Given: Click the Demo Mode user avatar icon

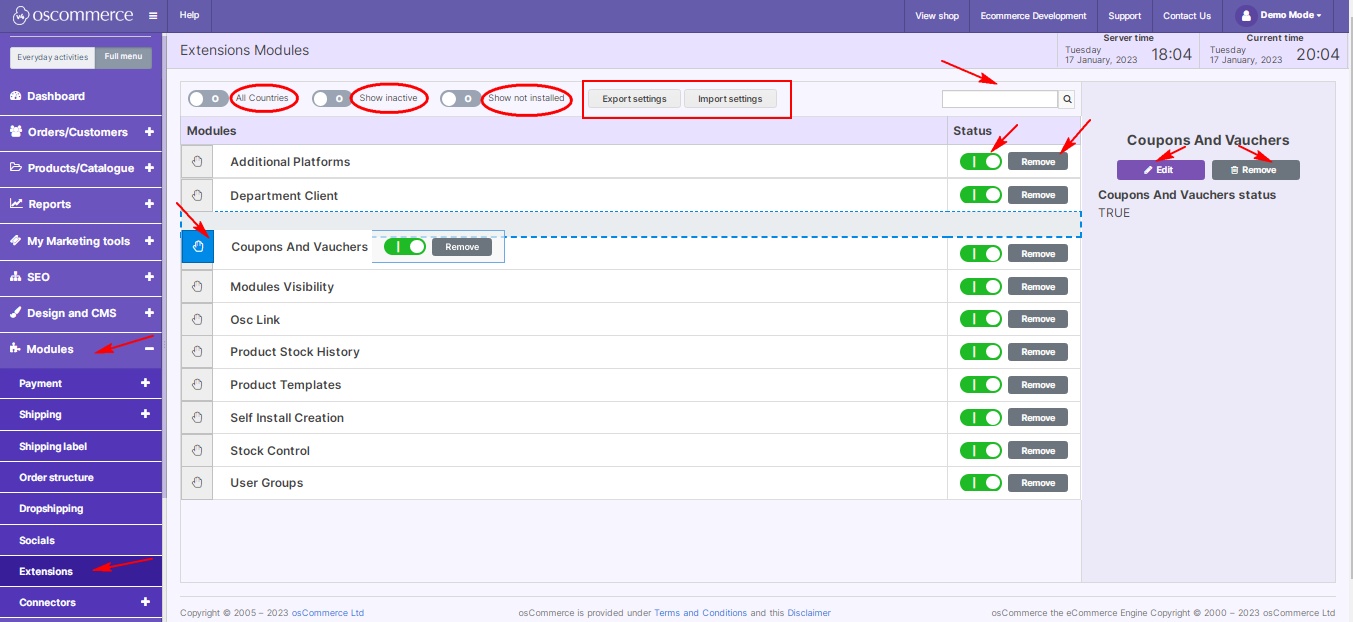Looking at the screenshot, I should pos(1245,16).
